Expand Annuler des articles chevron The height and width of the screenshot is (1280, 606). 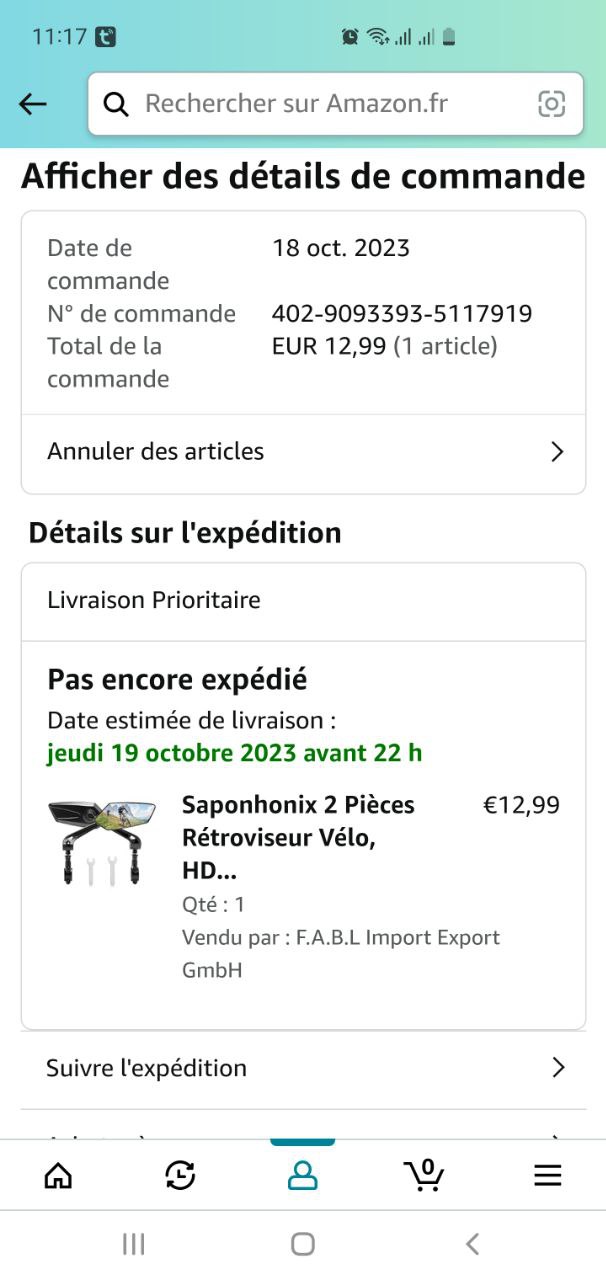point(558,452)
